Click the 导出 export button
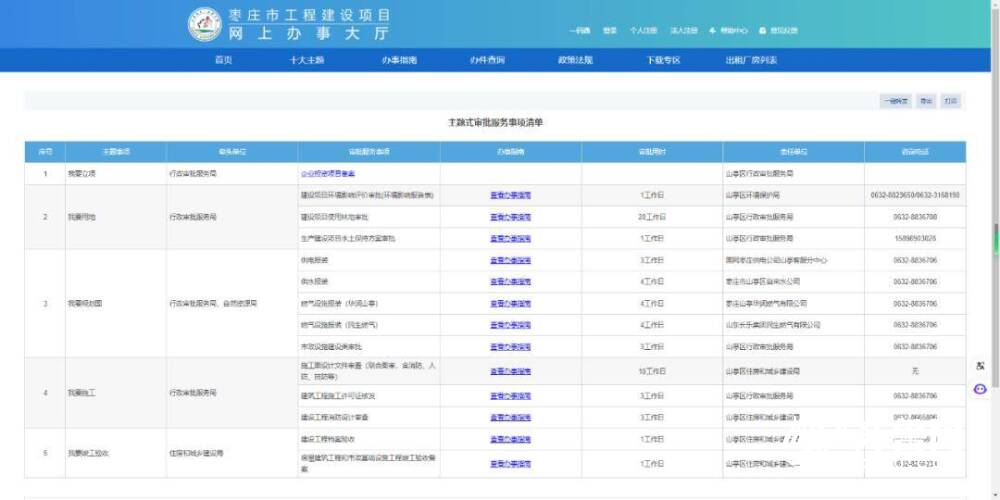This screenshot has height=500, width=1000. tap(926, 101)
